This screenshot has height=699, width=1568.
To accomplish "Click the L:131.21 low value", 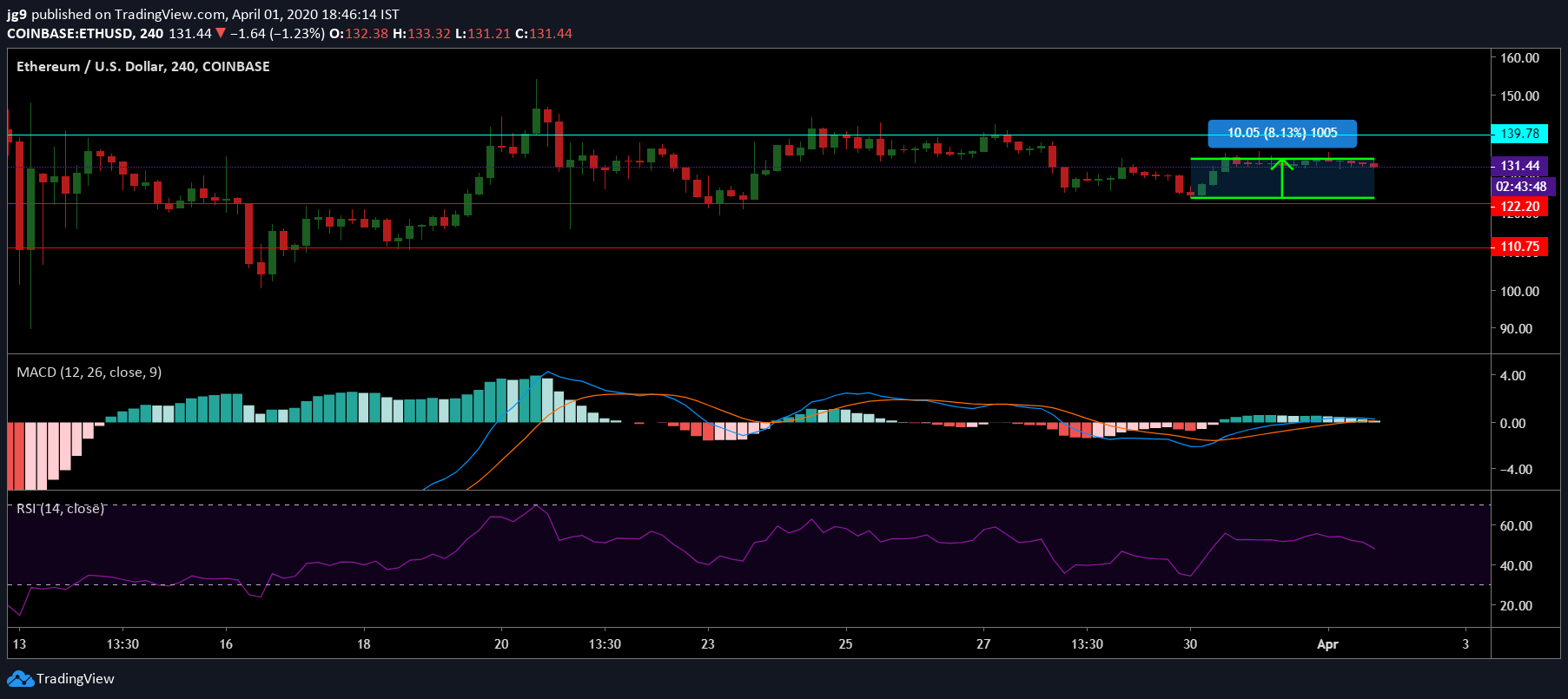I will (x=483, y=33).
